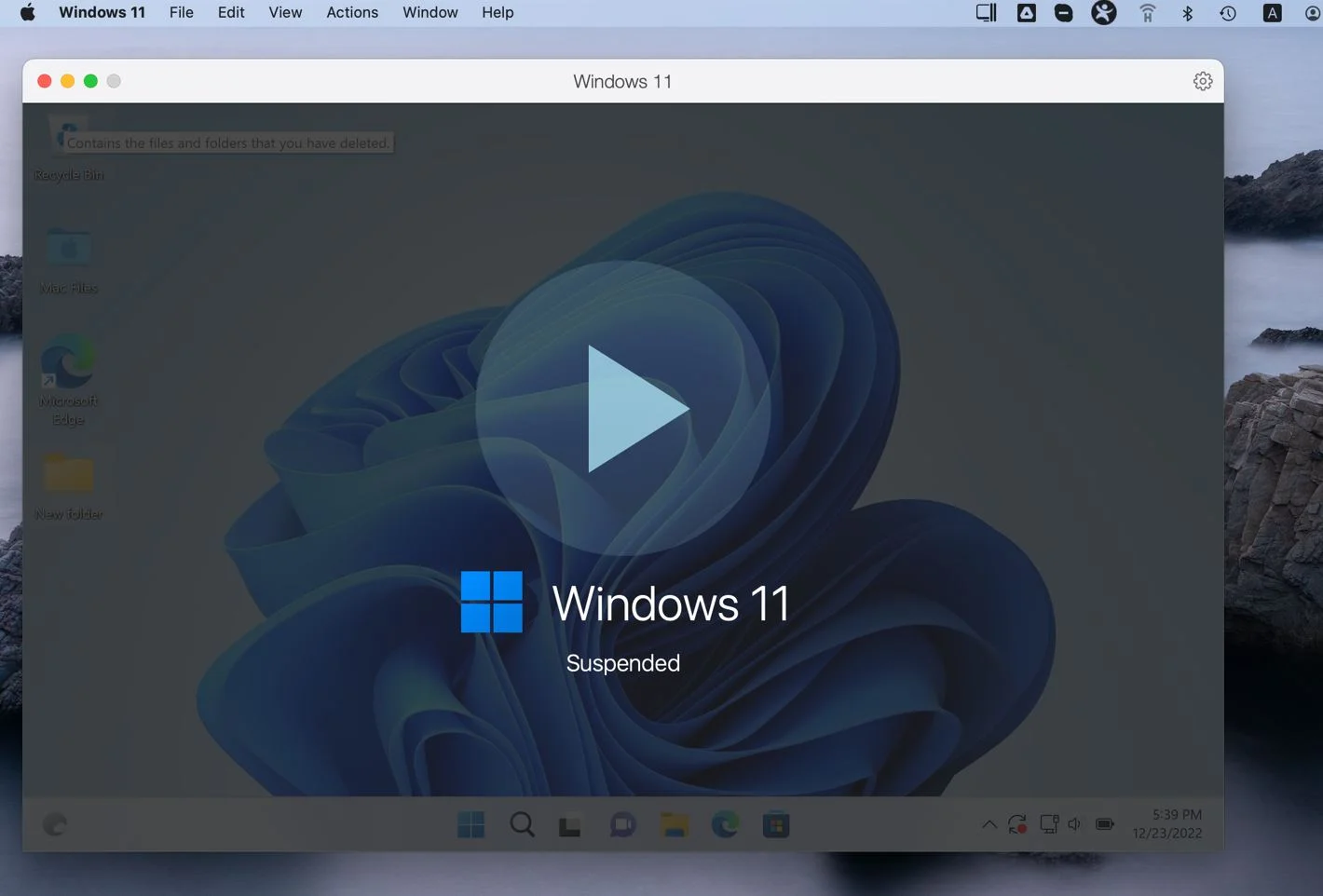The image size is (1323, 896).
Task: Open the 5:39 PM clock and date
Action: coord(1167,823)
